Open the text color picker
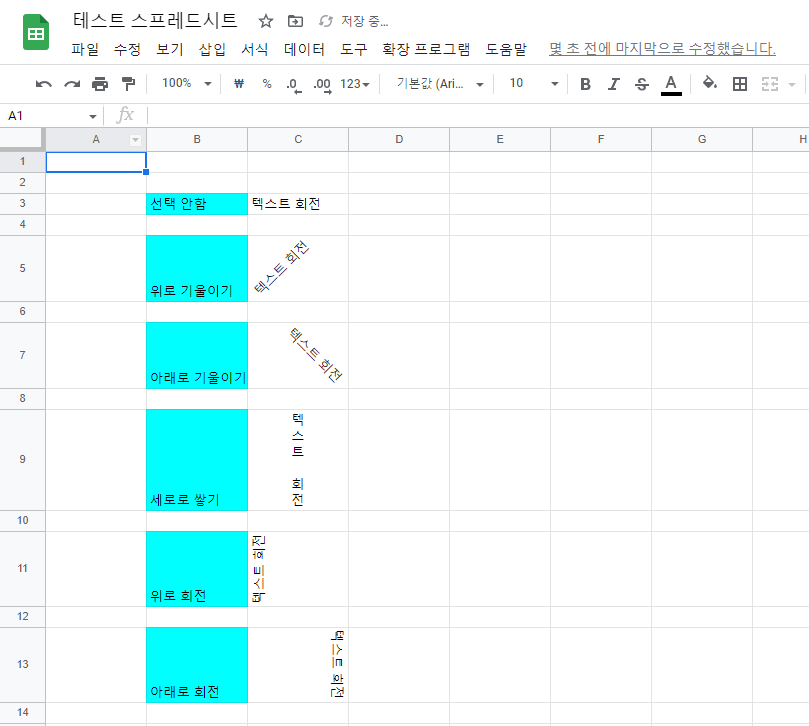Image resolution: width=809 pixels, height=726 pixels. pos(671,85)
